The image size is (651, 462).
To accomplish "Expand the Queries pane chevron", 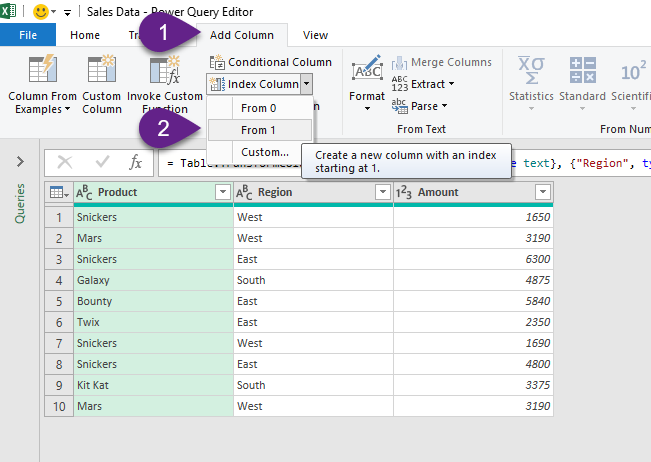I will 20,161.
